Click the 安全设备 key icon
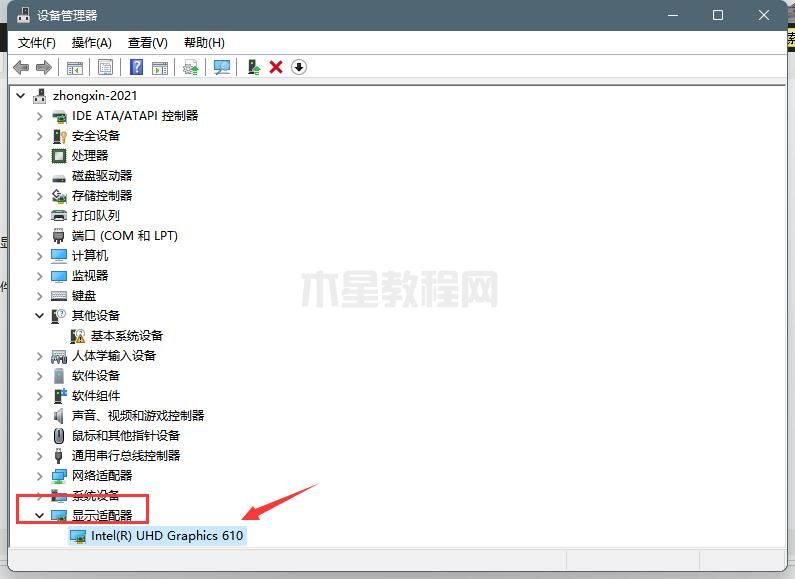This screenshot has height=579, width=795. [x=59, y=136]
